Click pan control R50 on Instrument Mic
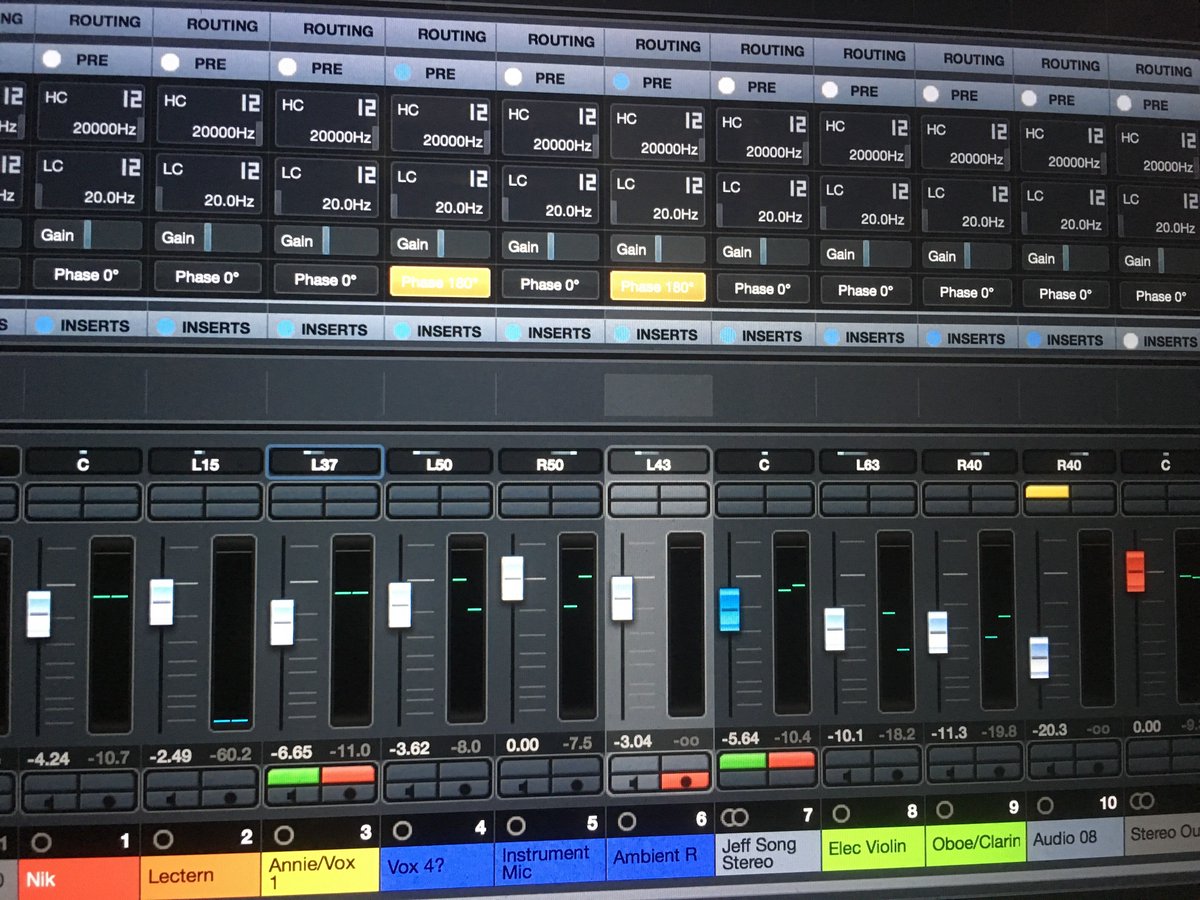 pos(549,463)
